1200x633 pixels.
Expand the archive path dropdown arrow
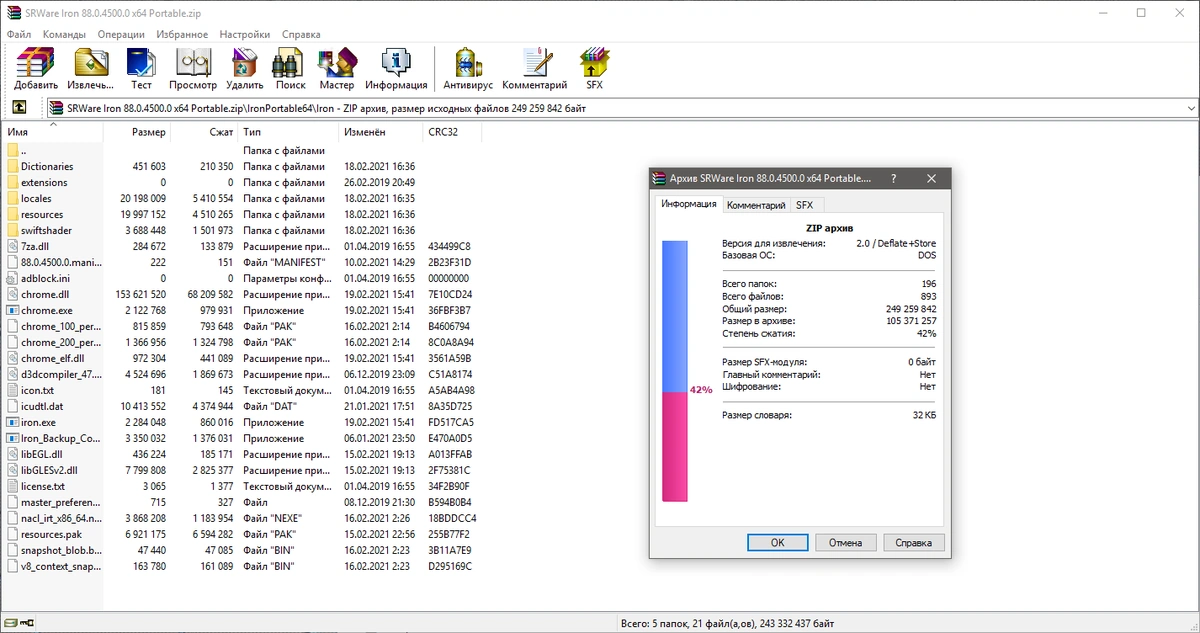(1190, 108)
